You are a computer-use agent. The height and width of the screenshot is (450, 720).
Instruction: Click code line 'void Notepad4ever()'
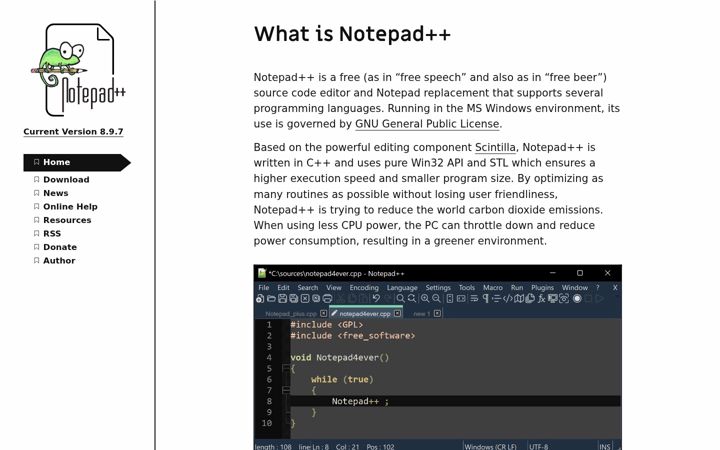coord(340,357)
